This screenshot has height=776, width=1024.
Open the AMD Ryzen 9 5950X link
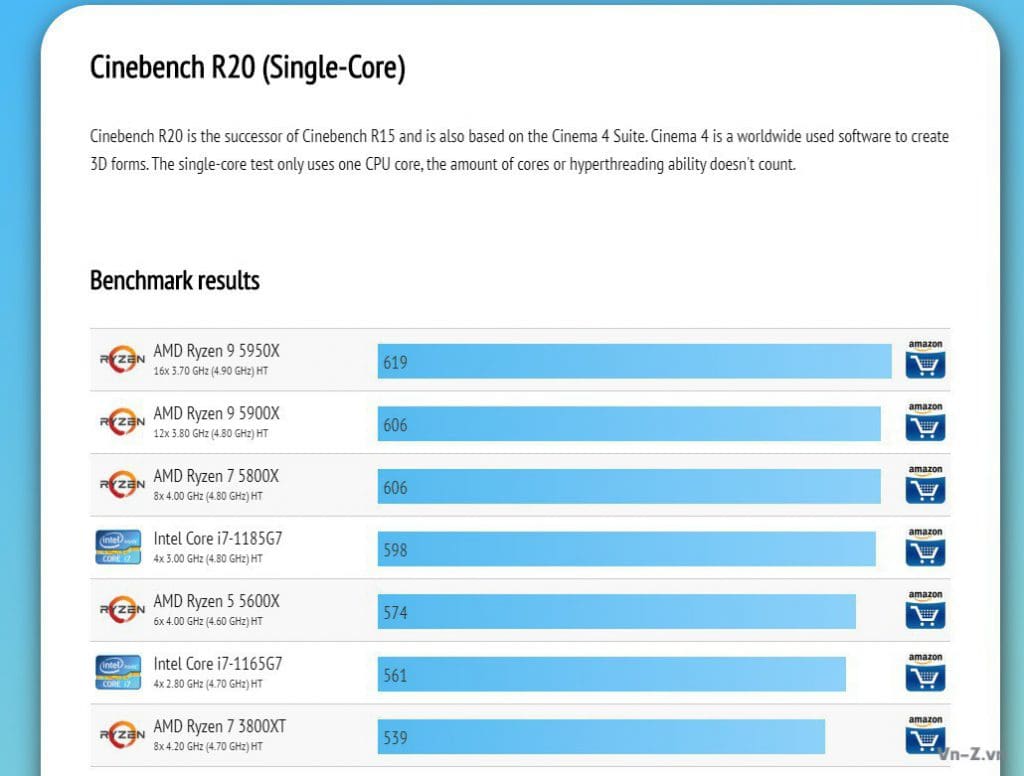point(216,352)
